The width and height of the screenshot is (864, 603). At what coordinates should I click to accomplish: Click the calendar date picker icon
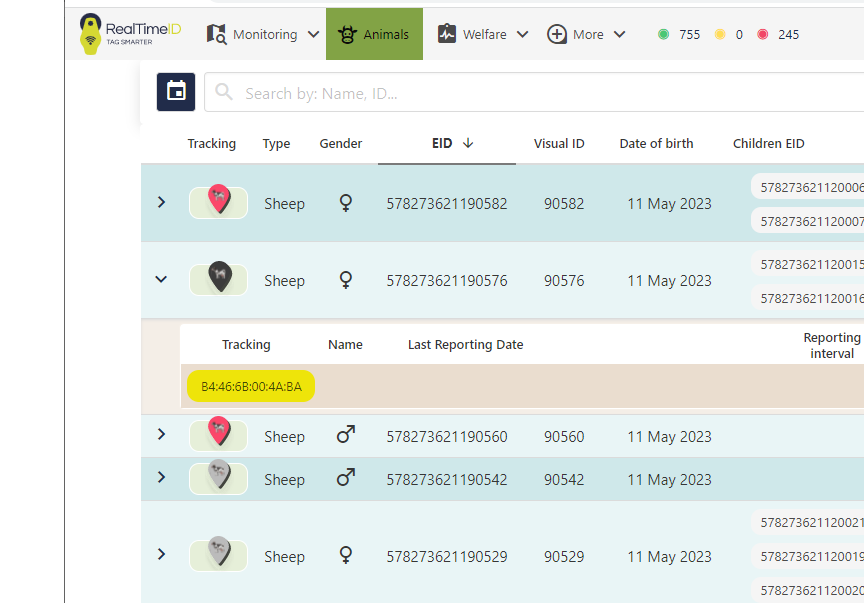click(176, 91)
